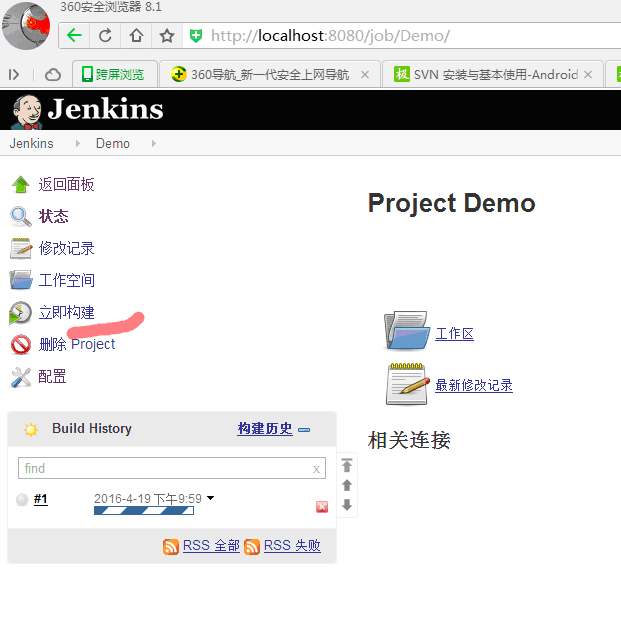Click the green security shield icon

(x=196, y=36)
